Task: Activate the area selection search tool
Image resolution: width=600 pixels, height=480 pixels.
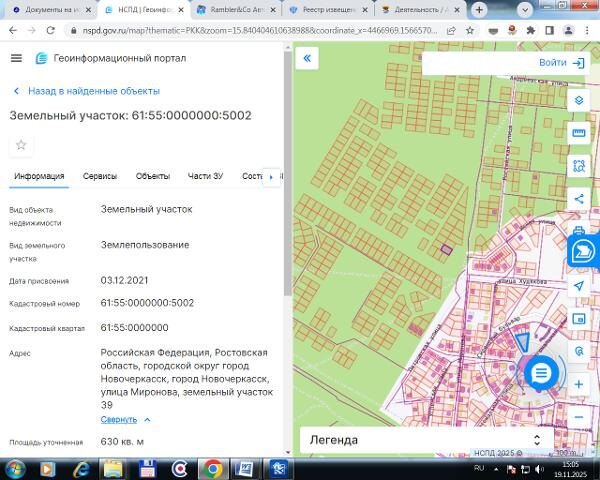Action: pyautogui.click(x=579, y=166)
